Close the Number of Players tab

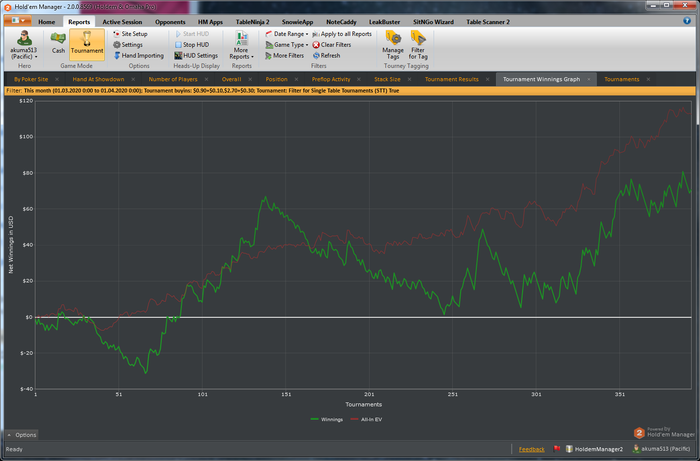tap(206, 79)
